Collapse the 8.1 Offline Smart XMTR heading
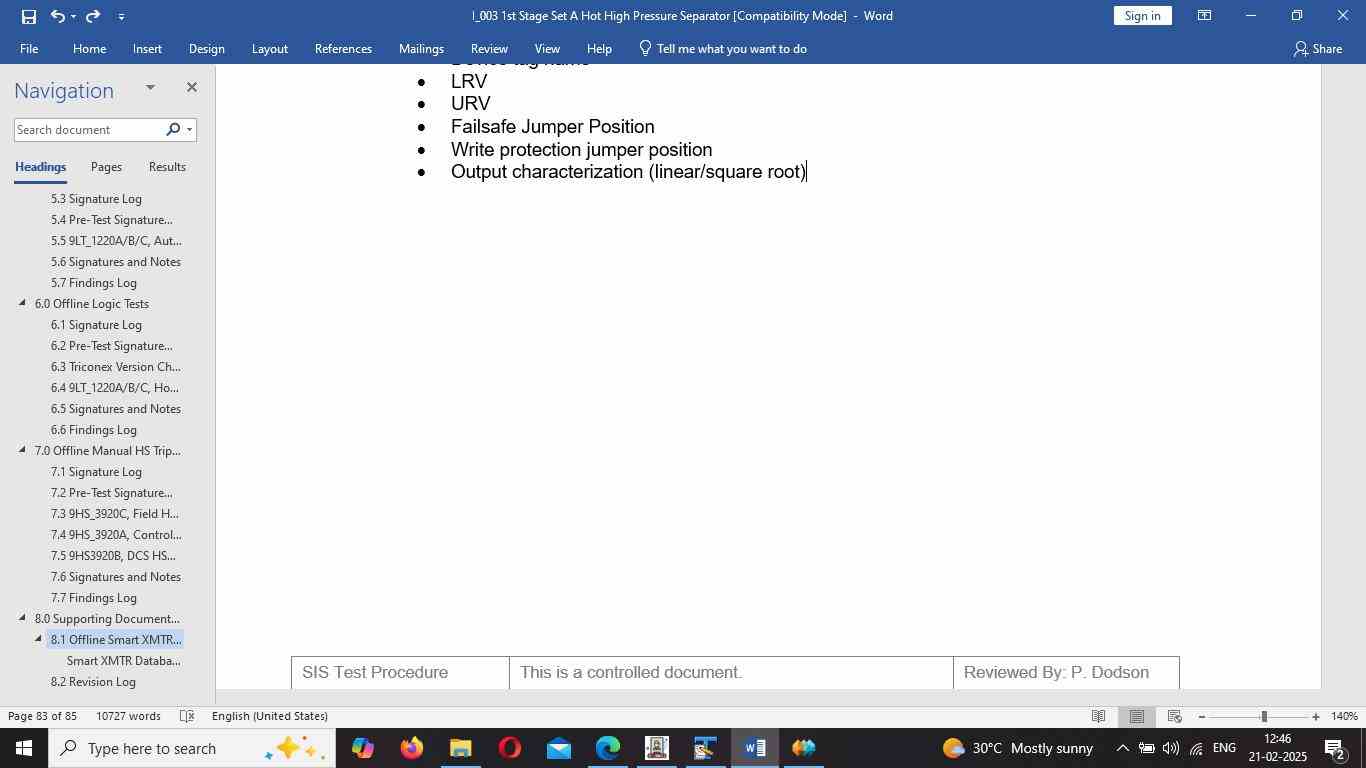The width and height of the screenshot is (1366, 768). pos(39,639)
